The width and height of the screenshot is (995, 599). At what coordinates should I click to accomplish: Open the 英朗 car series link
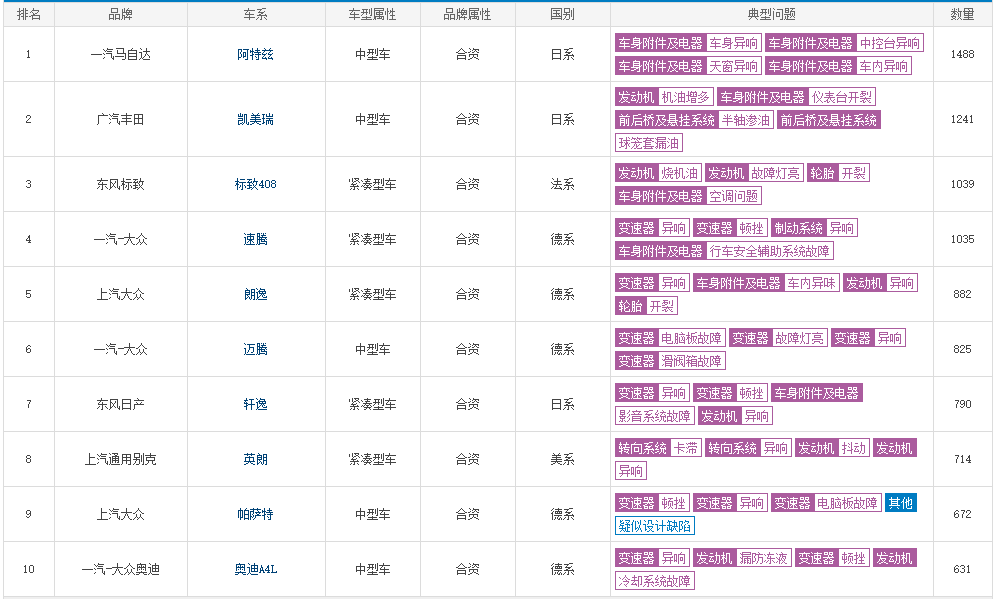pos(254,458)
